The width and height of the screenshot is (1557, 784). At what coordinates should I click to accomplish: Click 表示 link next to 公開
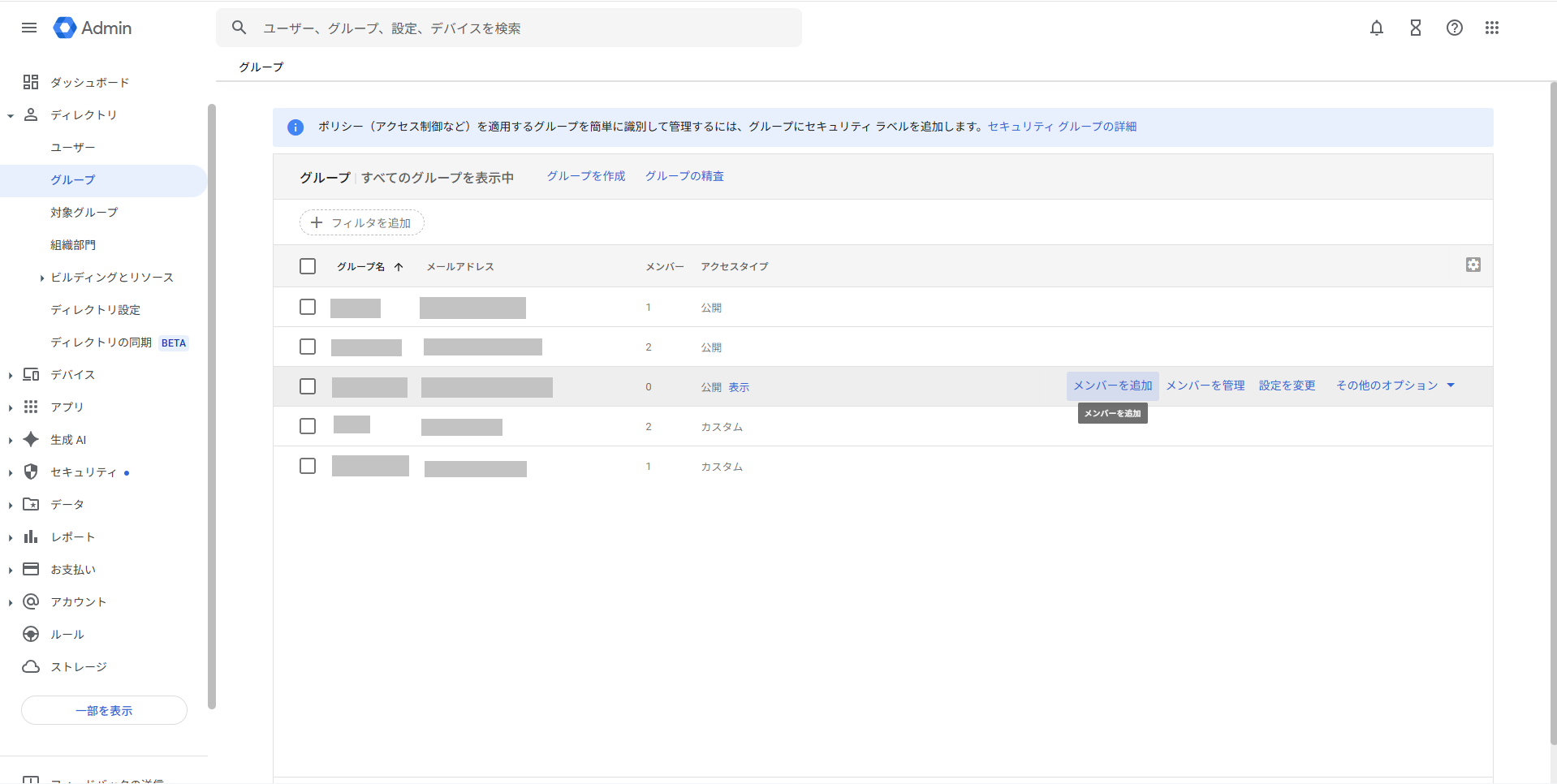(739, 387)
